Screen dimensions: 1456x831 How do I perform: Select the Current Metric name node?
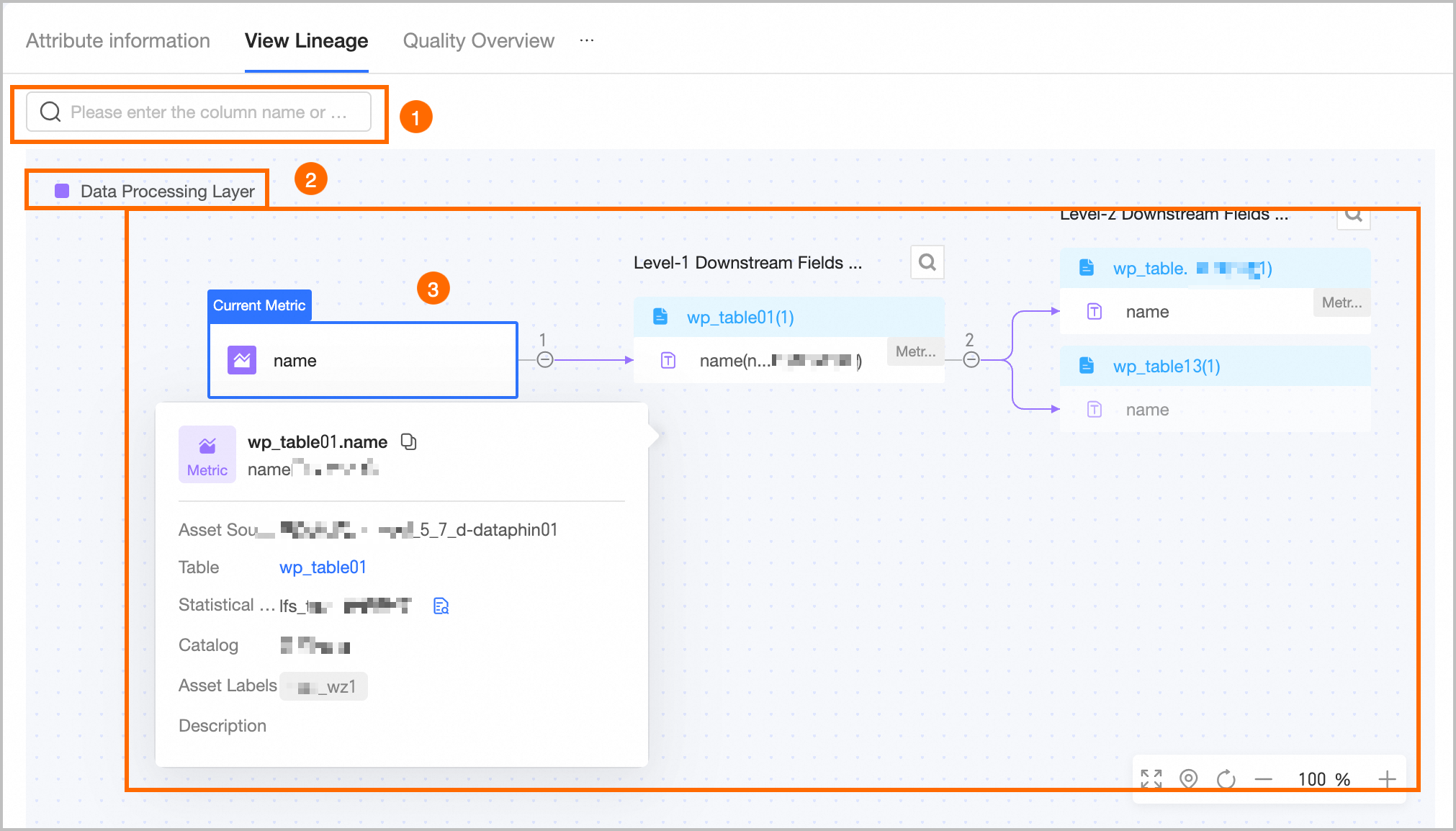point(363,360)
